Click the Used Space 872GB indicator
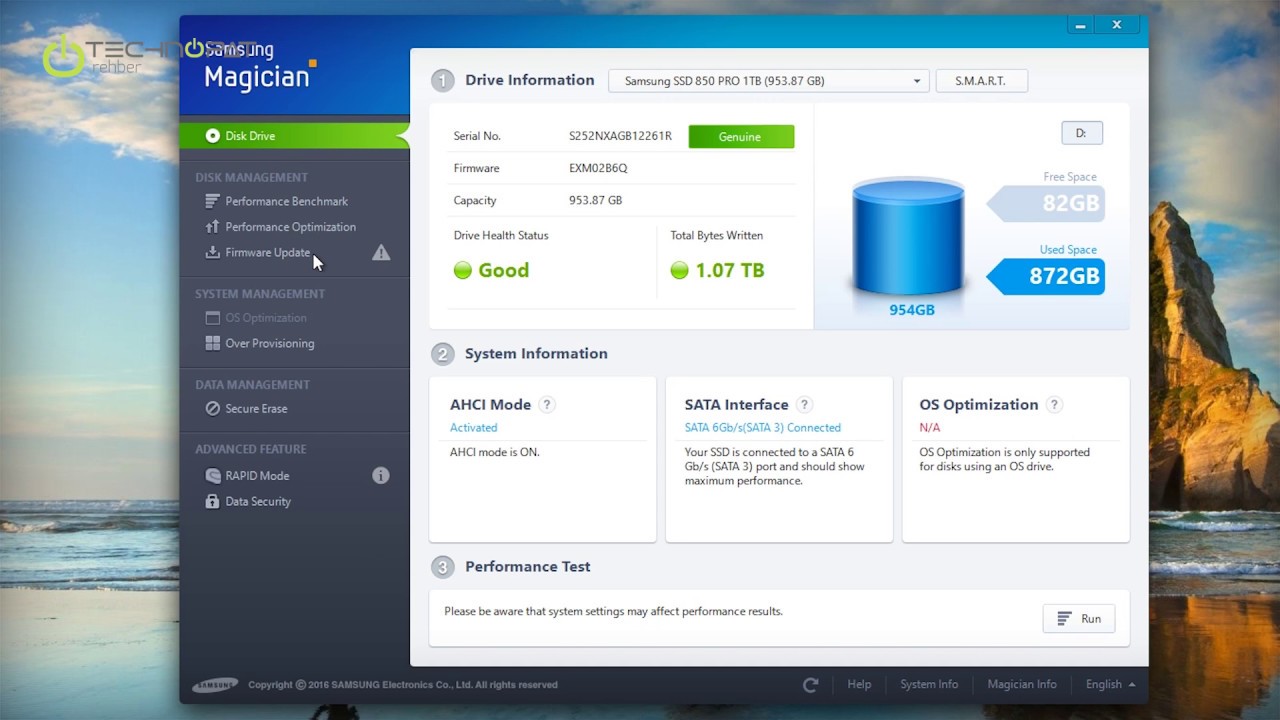The width and height of the screenshot is (1280, 720). click(x=1046, y=276)
